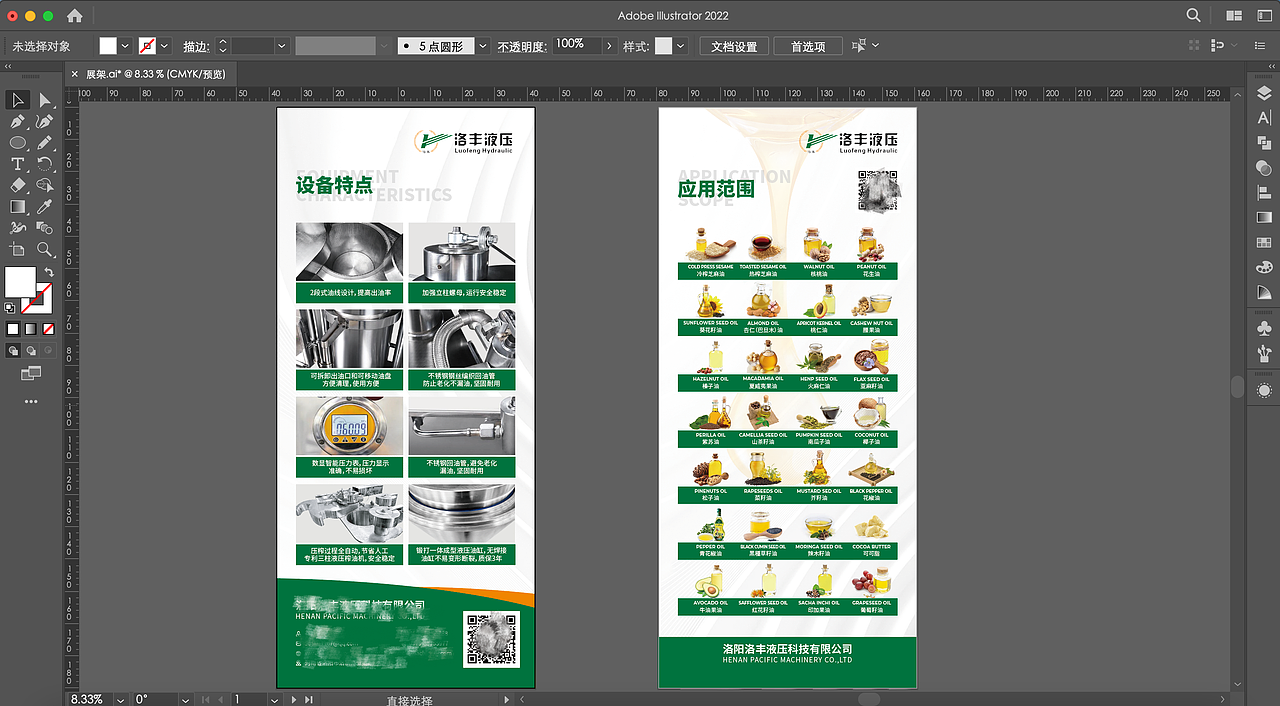Image resolution: width=1280 pixels, height=706 pixels.
Task: Open the Edit Toolbar three-dots button
Action: coord(31,401)
